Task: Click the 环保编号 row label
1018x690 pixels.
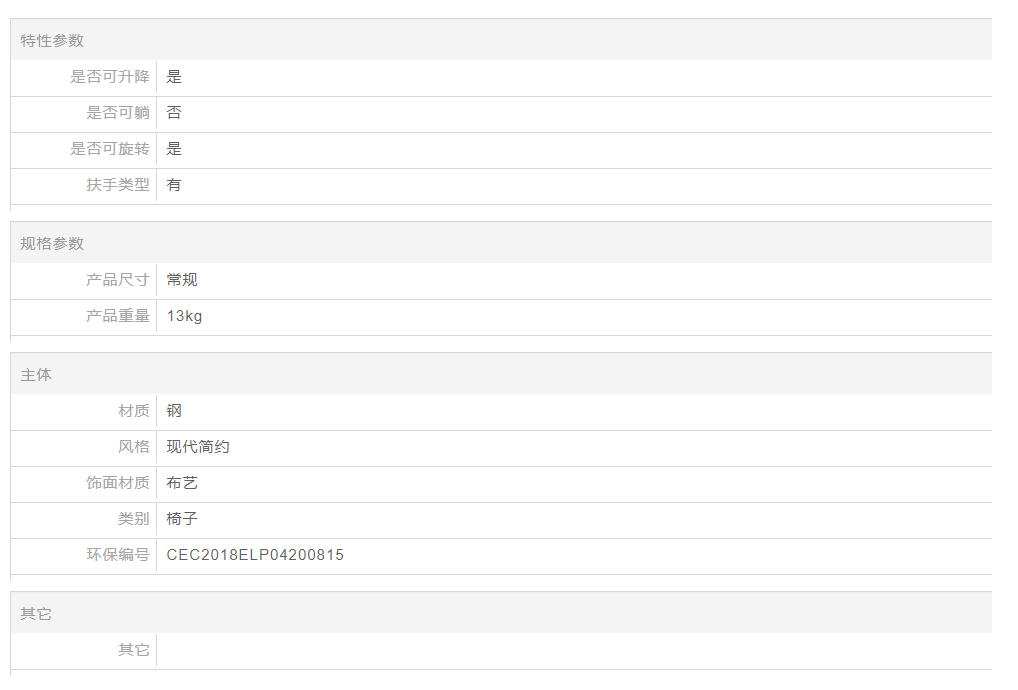Action: point(117,555)
